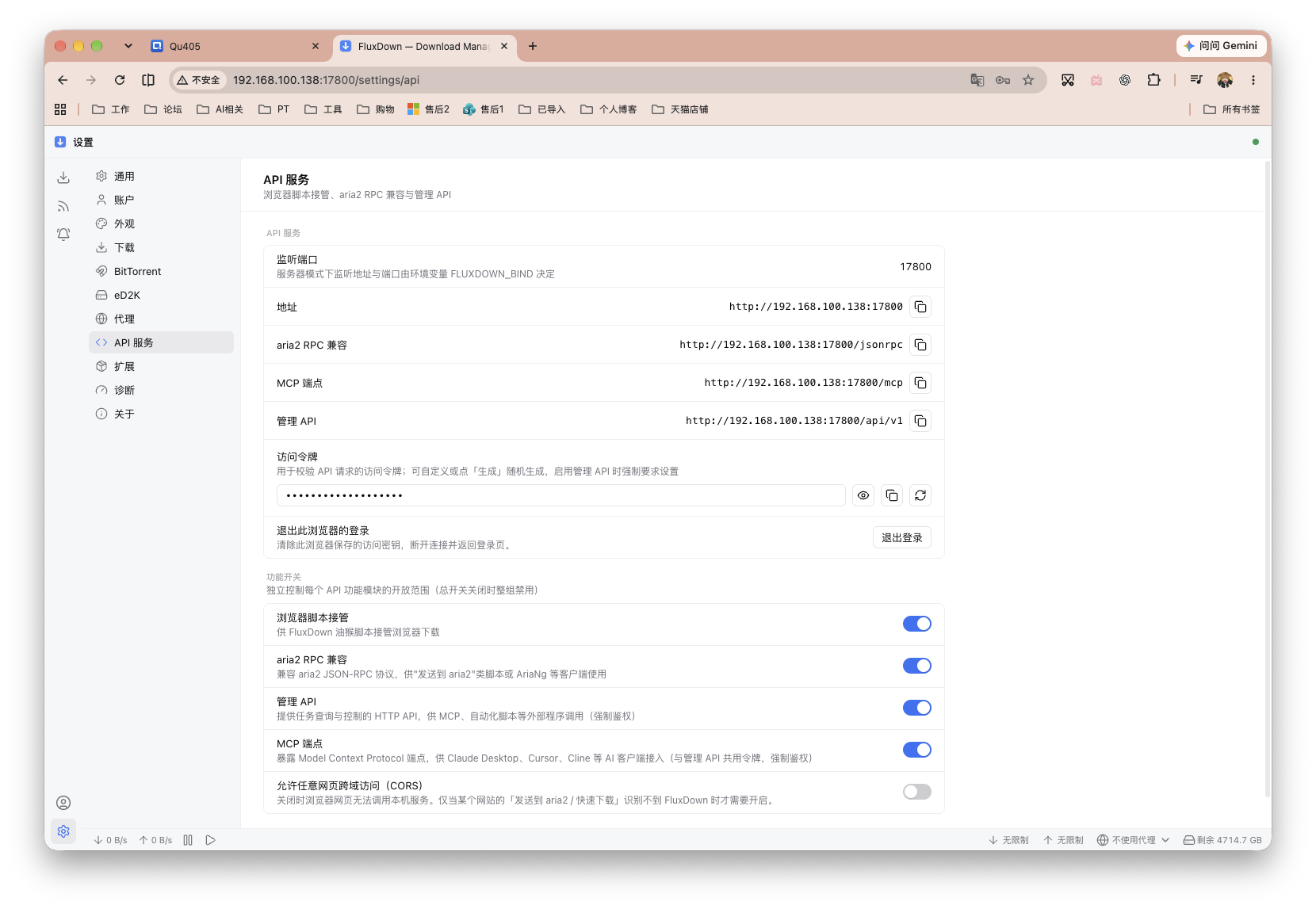
Task: Click 退出登录 button
Action: pos(902,537)
